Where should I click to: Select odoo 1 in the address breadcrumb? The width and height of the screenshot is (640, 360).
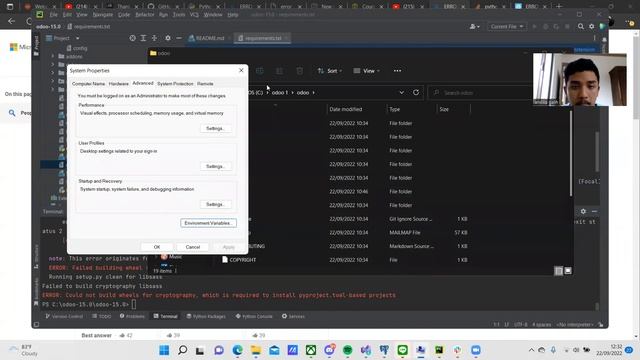point(280,93)
